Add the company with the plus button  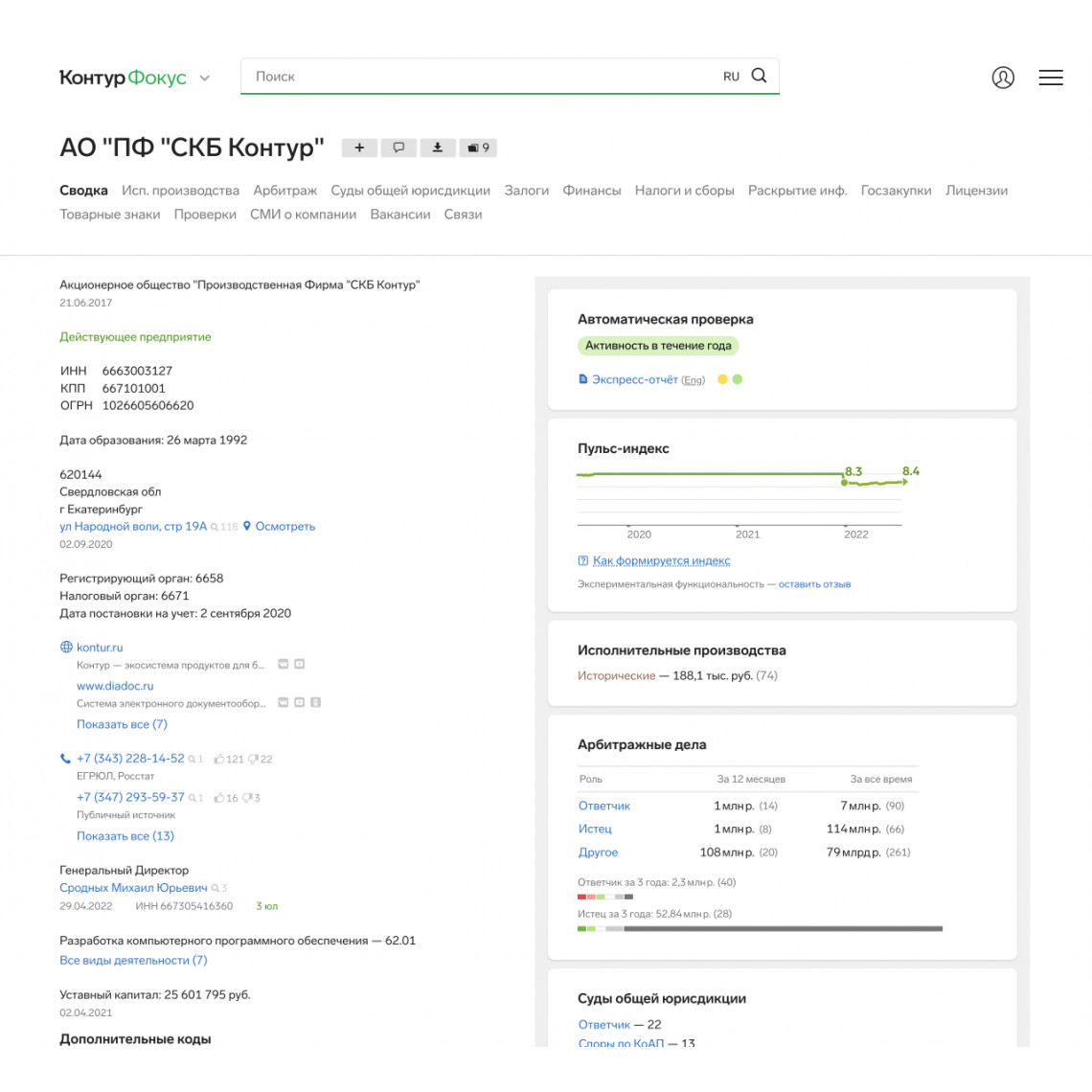click(359, 148)
